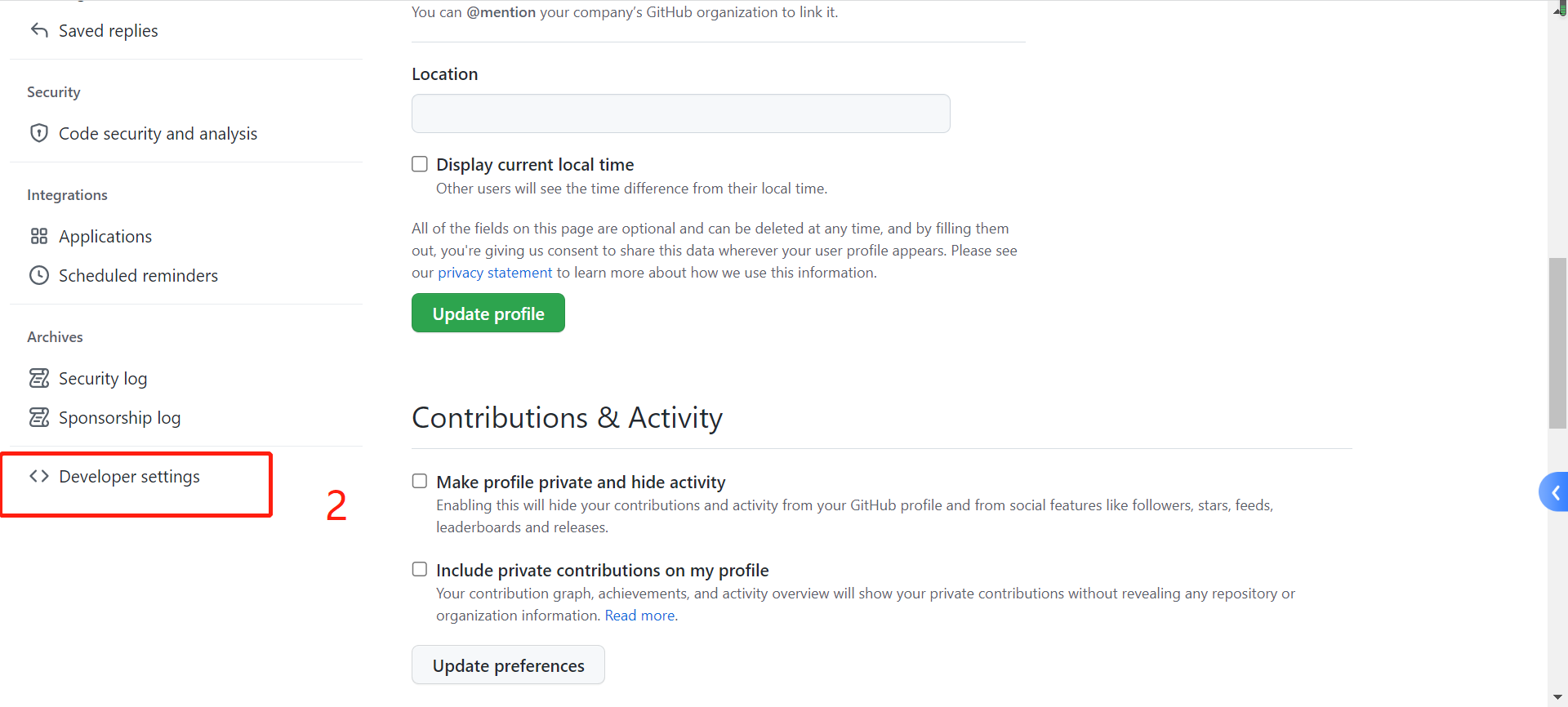Click the Applications grid icon

click(x=39, y=236)
